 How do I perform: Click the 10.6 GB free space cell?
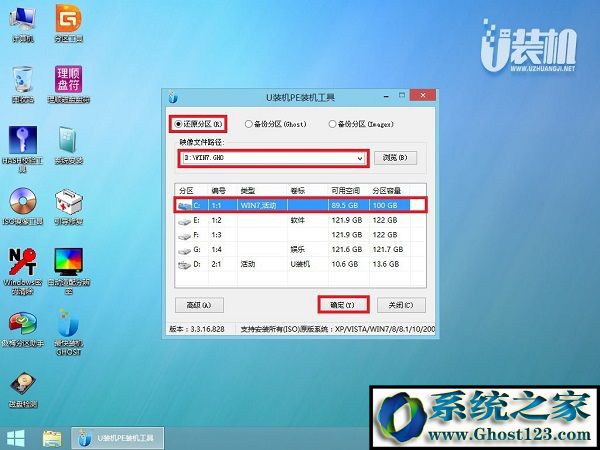[x=345, y=264]
